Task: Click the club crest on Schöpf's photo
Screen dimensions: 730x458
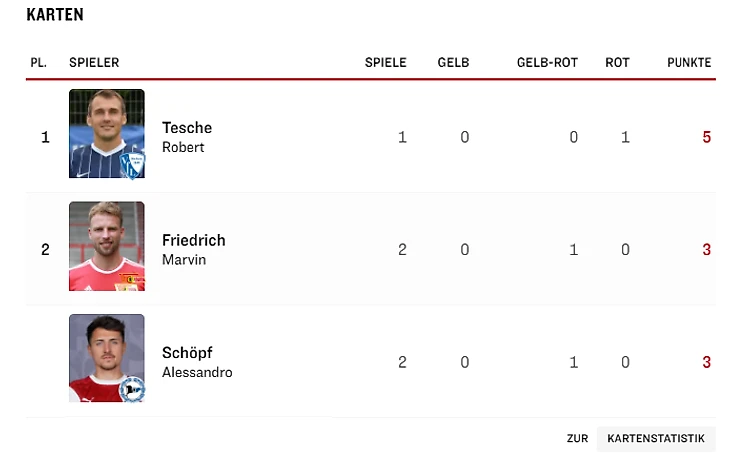Action: [132, 389]
